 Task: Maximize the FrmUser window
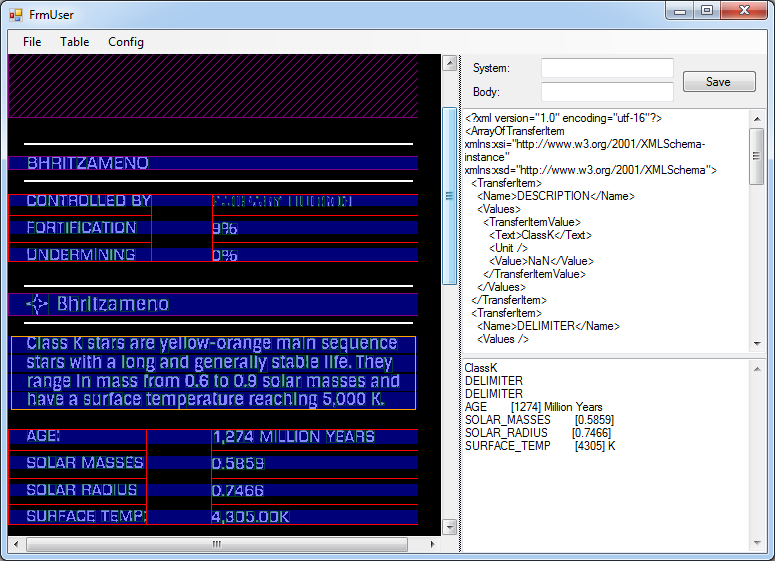click(x=707, y=10)
